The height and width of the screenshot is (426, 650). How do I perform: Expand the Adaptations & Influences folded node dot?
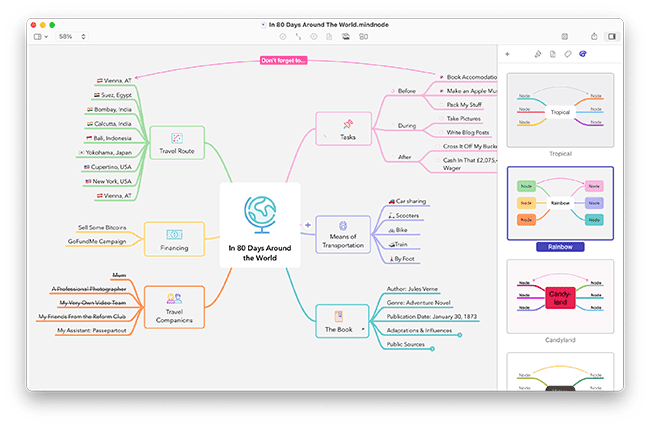click(x=460, y=335)
